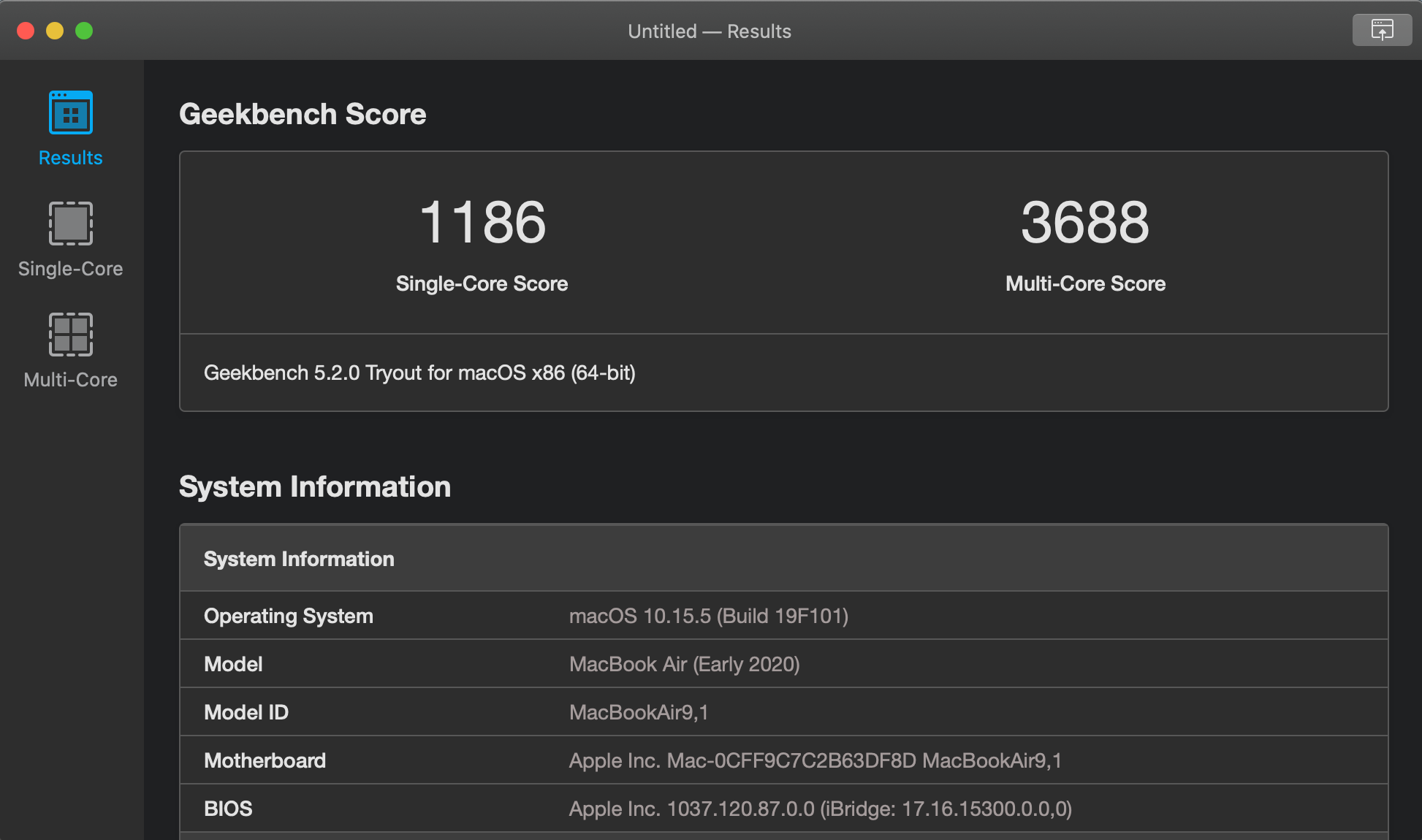This screenshot has height=840, width=1422.
Task: Click the red close window button
Action: 26,31
